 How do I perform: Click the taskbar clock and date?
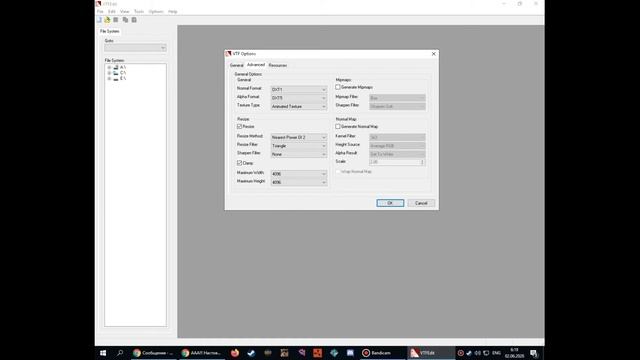tap(514, 353)
